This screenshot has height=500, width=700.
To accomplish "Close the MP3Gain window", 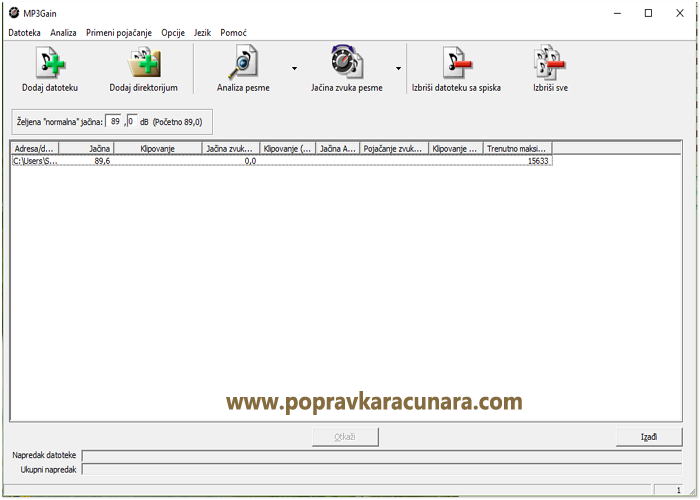I will 679,13.
